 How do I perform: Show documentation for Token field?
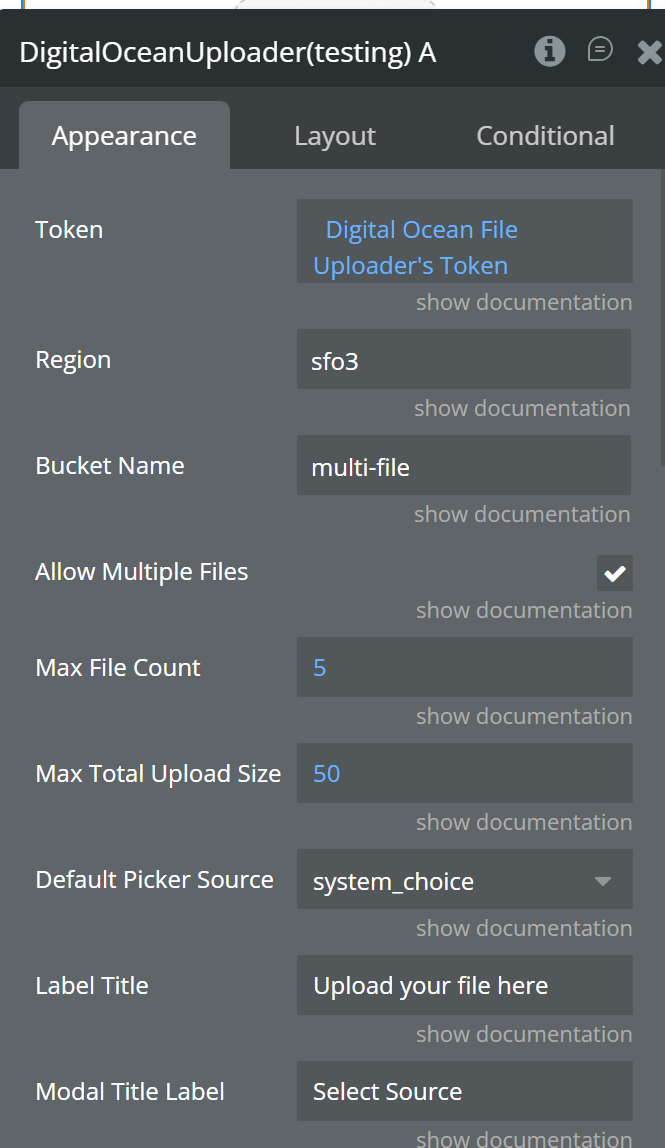point(524,302)
